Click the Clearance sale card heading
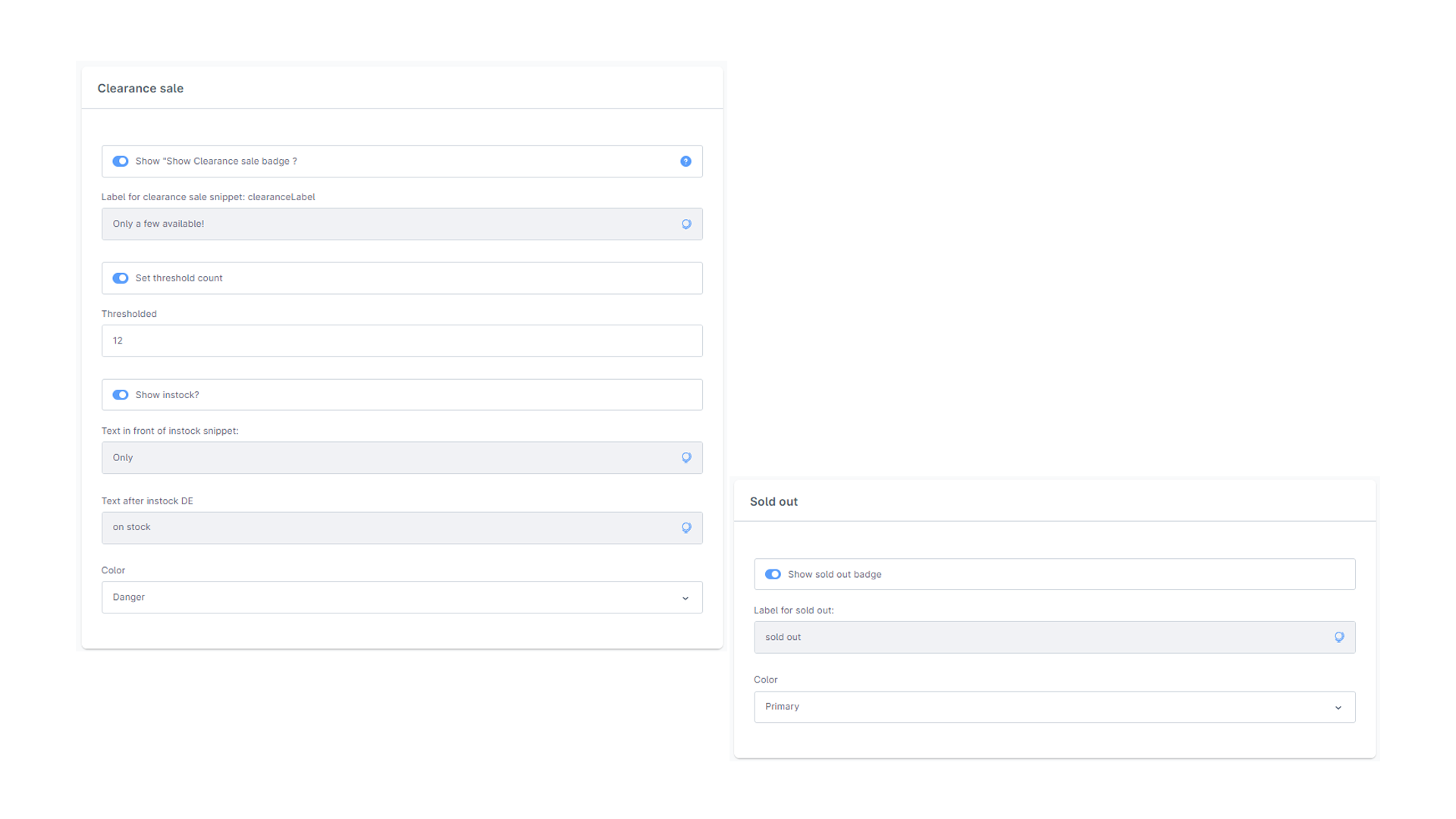The image size is (1456, 819). point(140,89)
